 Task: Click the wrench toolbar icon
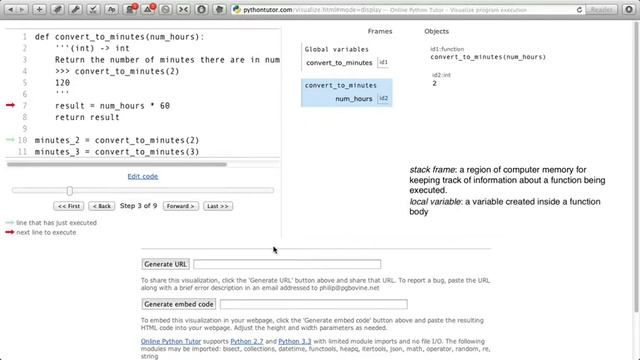[x=75, y=9]
